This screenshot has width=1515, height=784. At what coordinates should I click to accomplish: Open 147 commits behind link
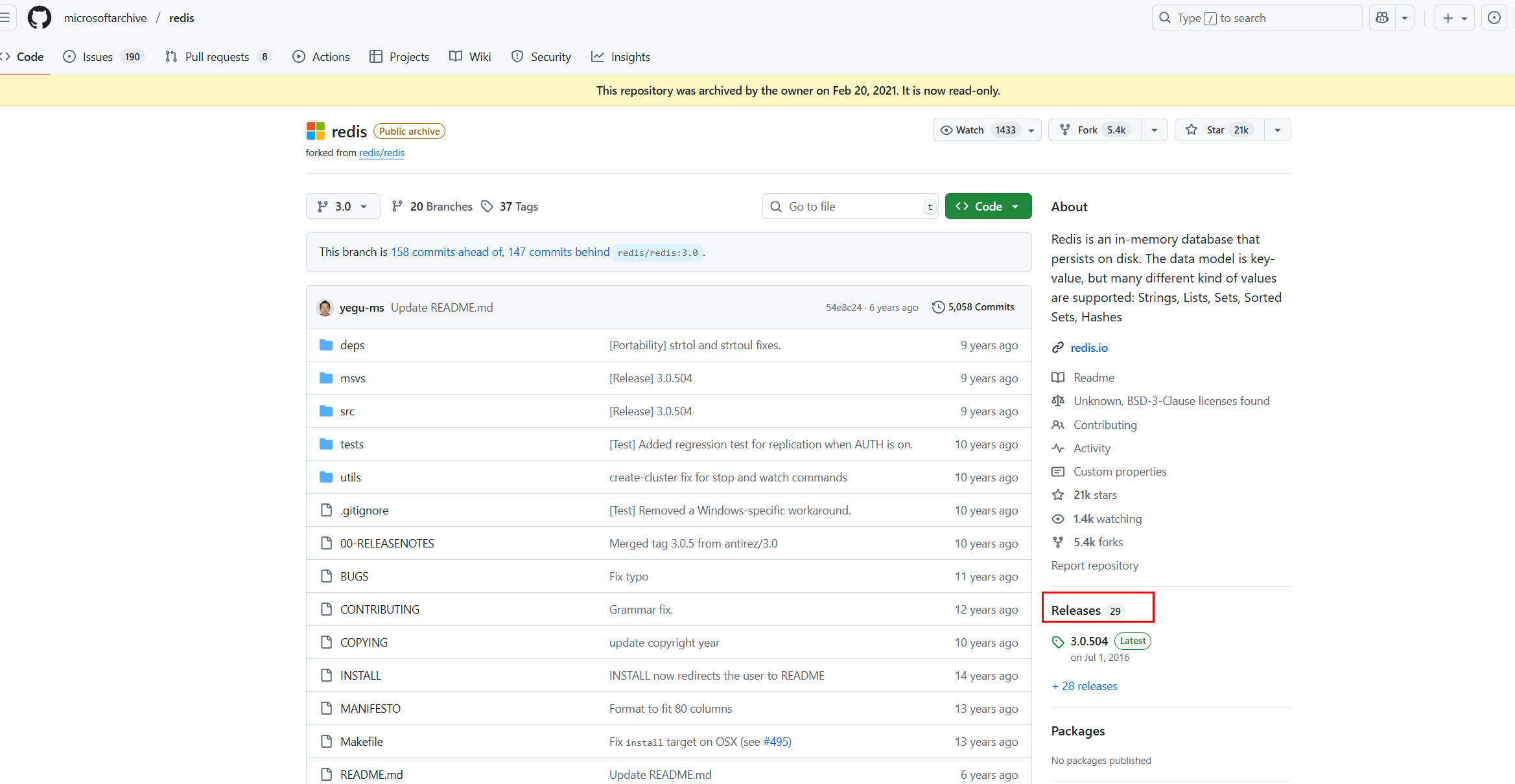[559, 251]
